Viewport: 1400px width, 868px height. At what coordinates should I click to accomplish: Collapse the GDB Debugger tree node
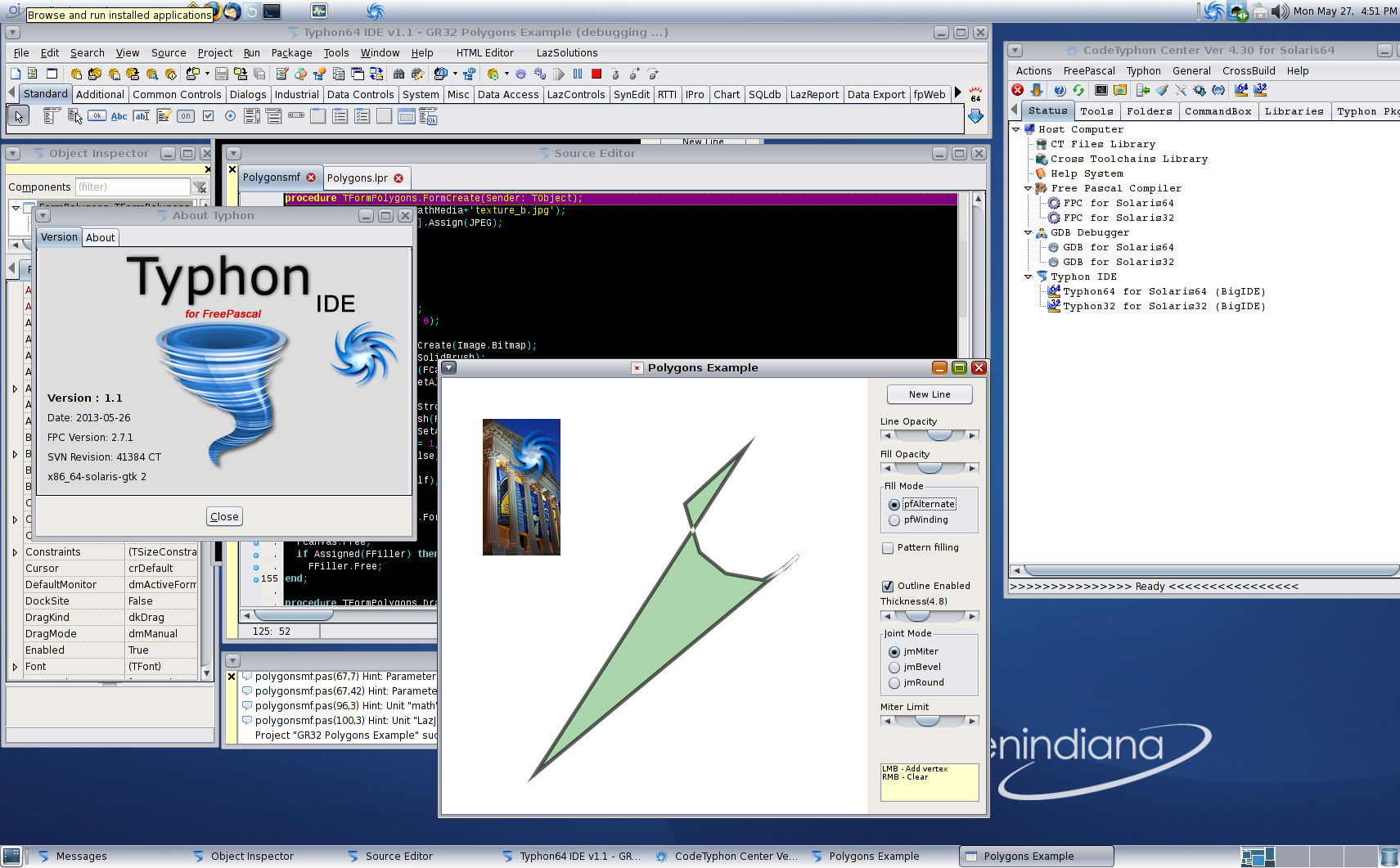[1029, 232]
